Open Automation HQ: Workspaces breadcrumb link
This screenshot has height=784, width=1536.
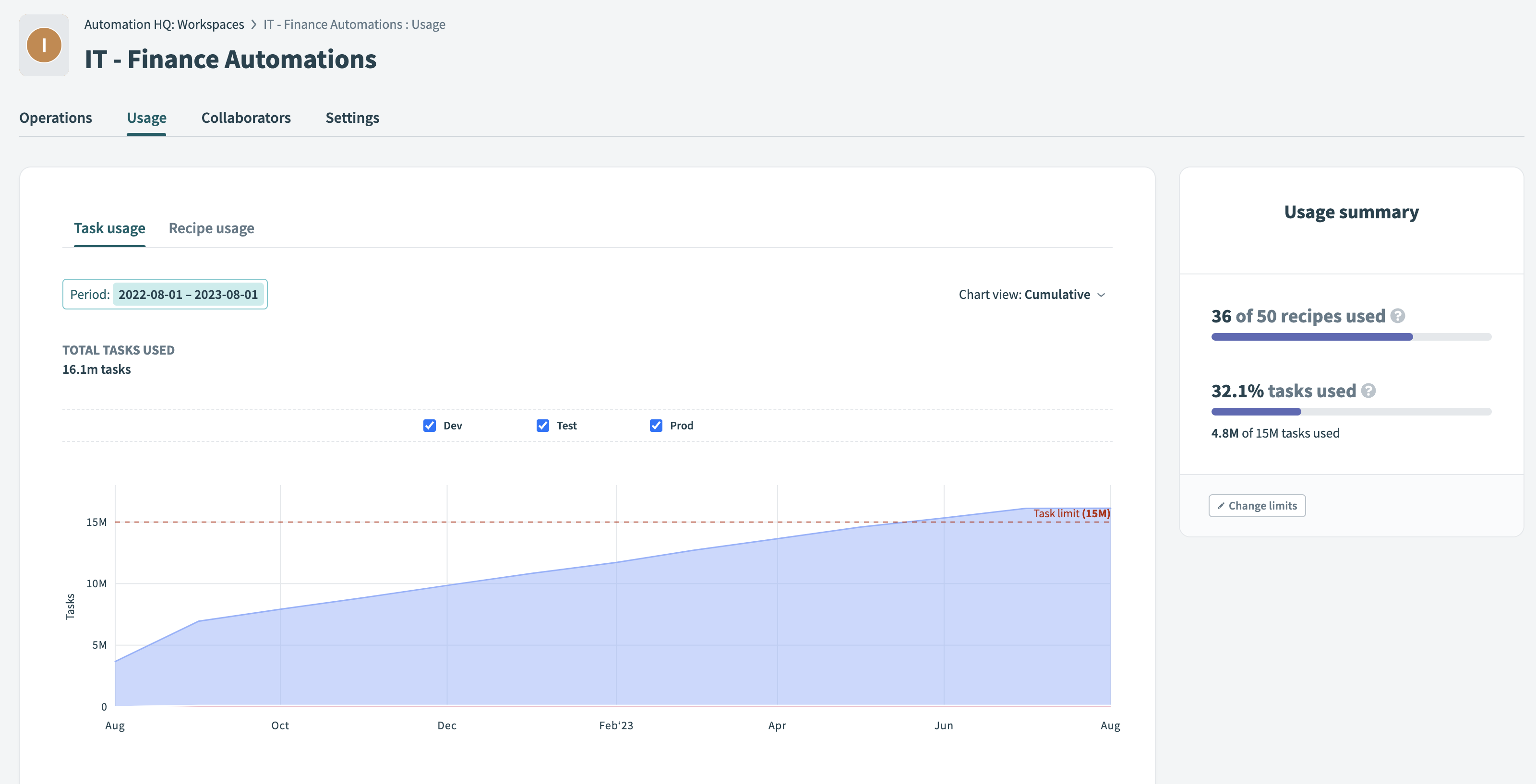coord(164,24)
